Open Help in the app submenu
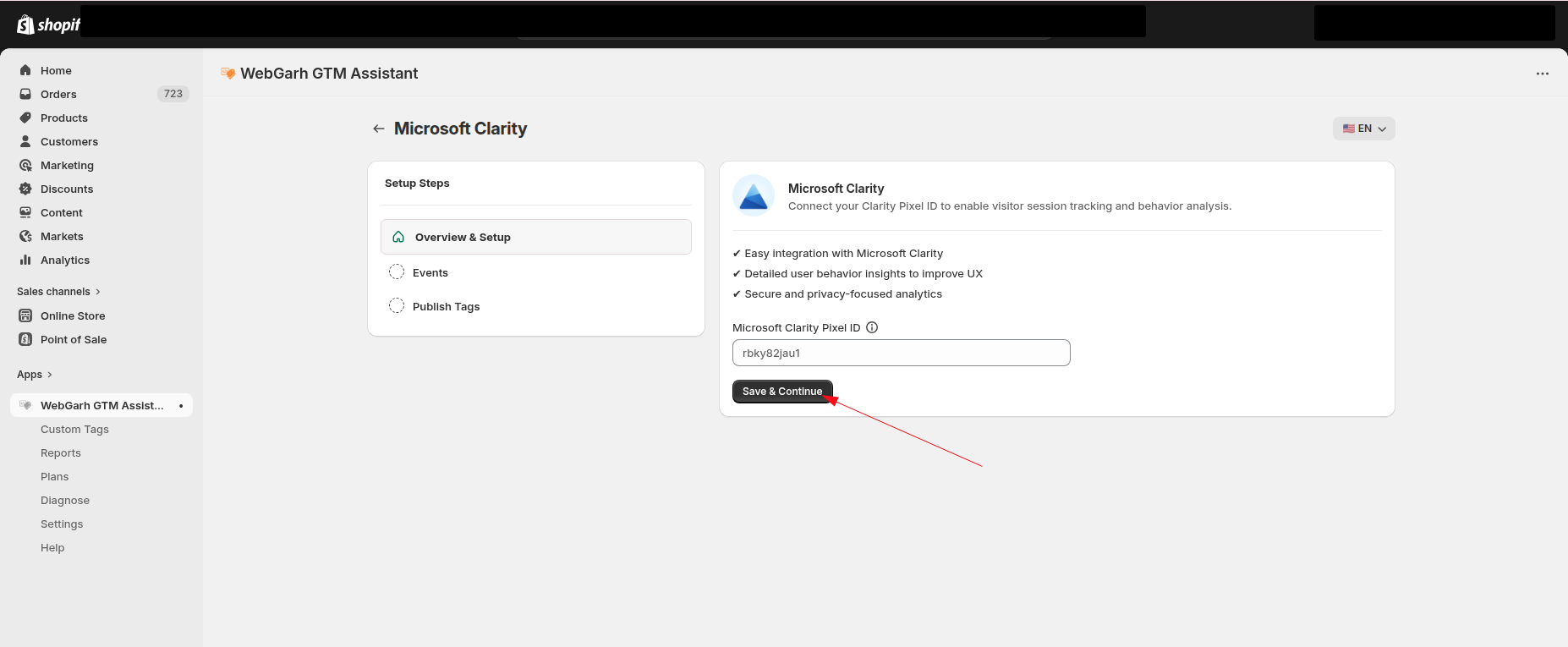This screenshot has height=647, width=1568. pos(52,548)
